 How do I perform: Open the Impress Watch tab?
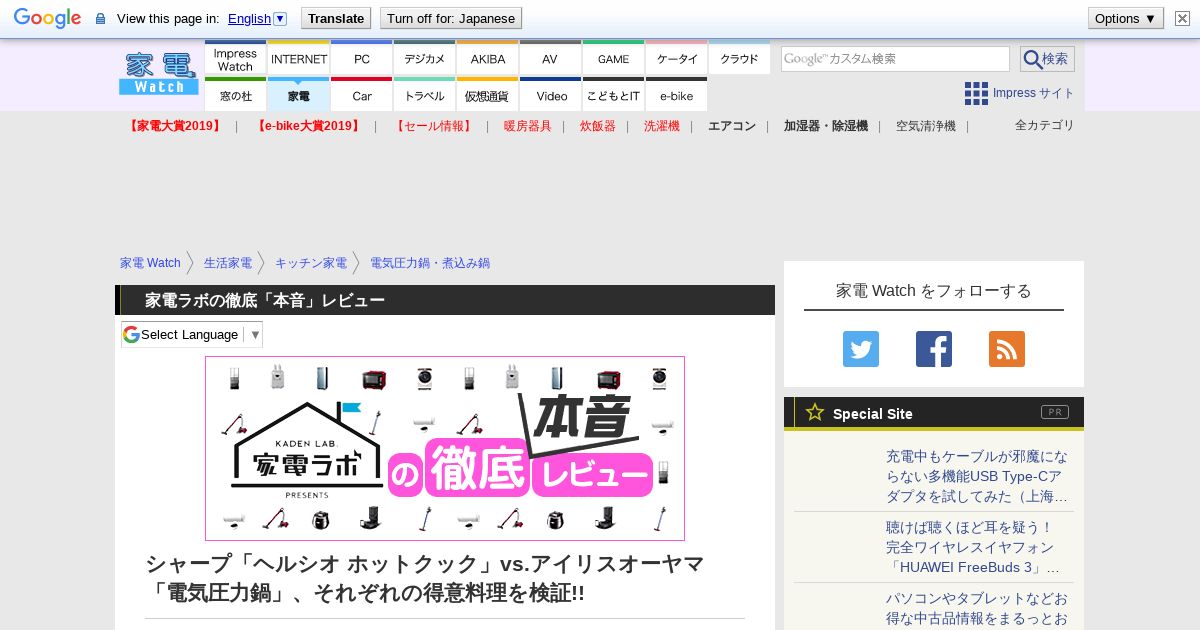click(235, 59)
